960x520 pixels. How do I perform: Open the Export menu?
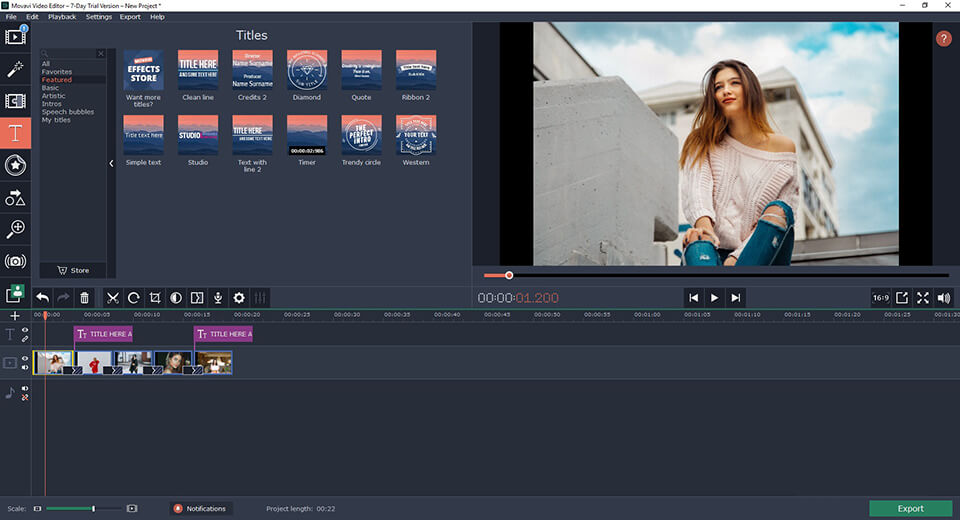click(130, 17)
